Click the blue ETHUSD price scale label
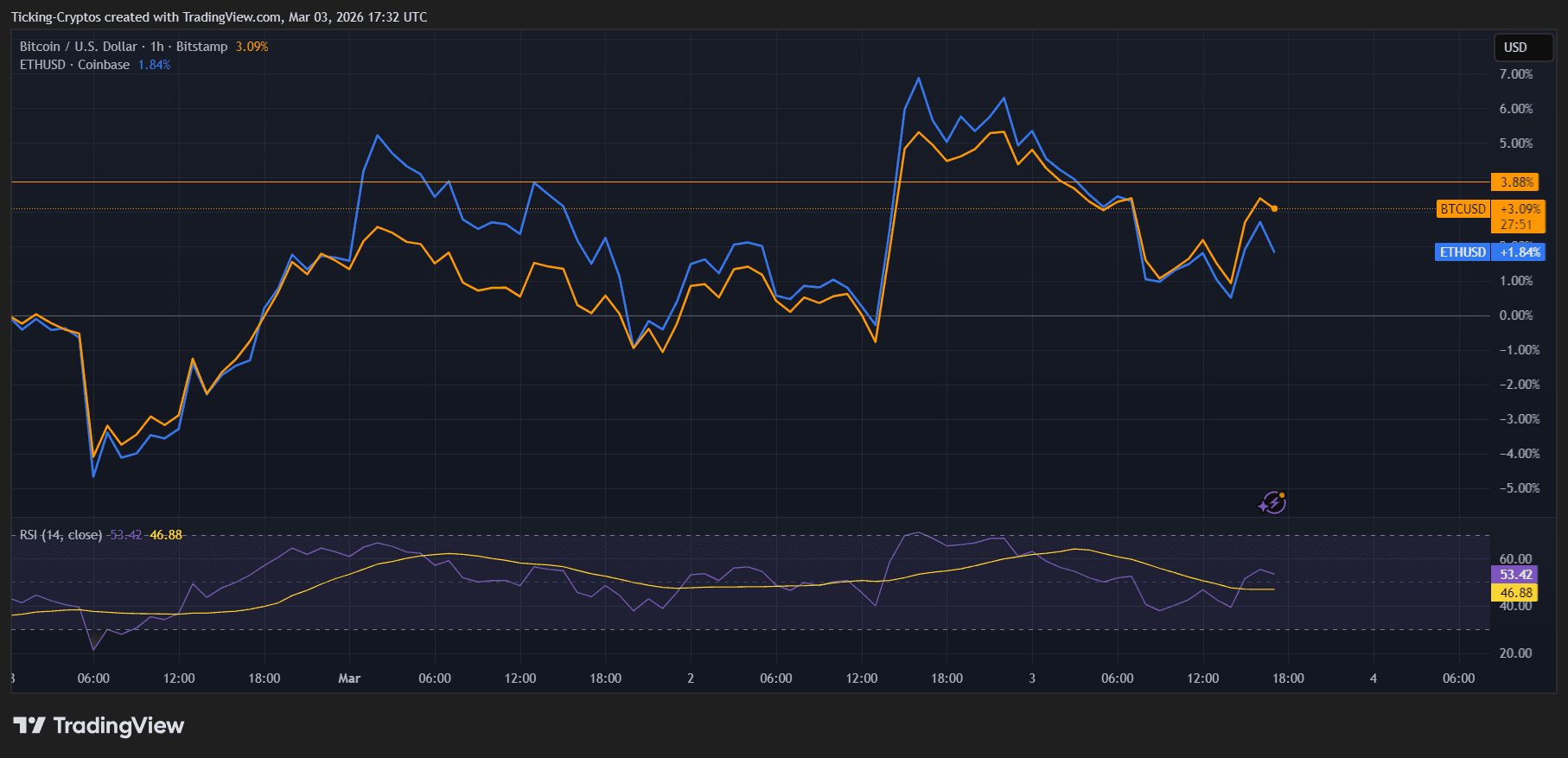1568x758 pixels. pyautogui.click(x=1463, y=252)
